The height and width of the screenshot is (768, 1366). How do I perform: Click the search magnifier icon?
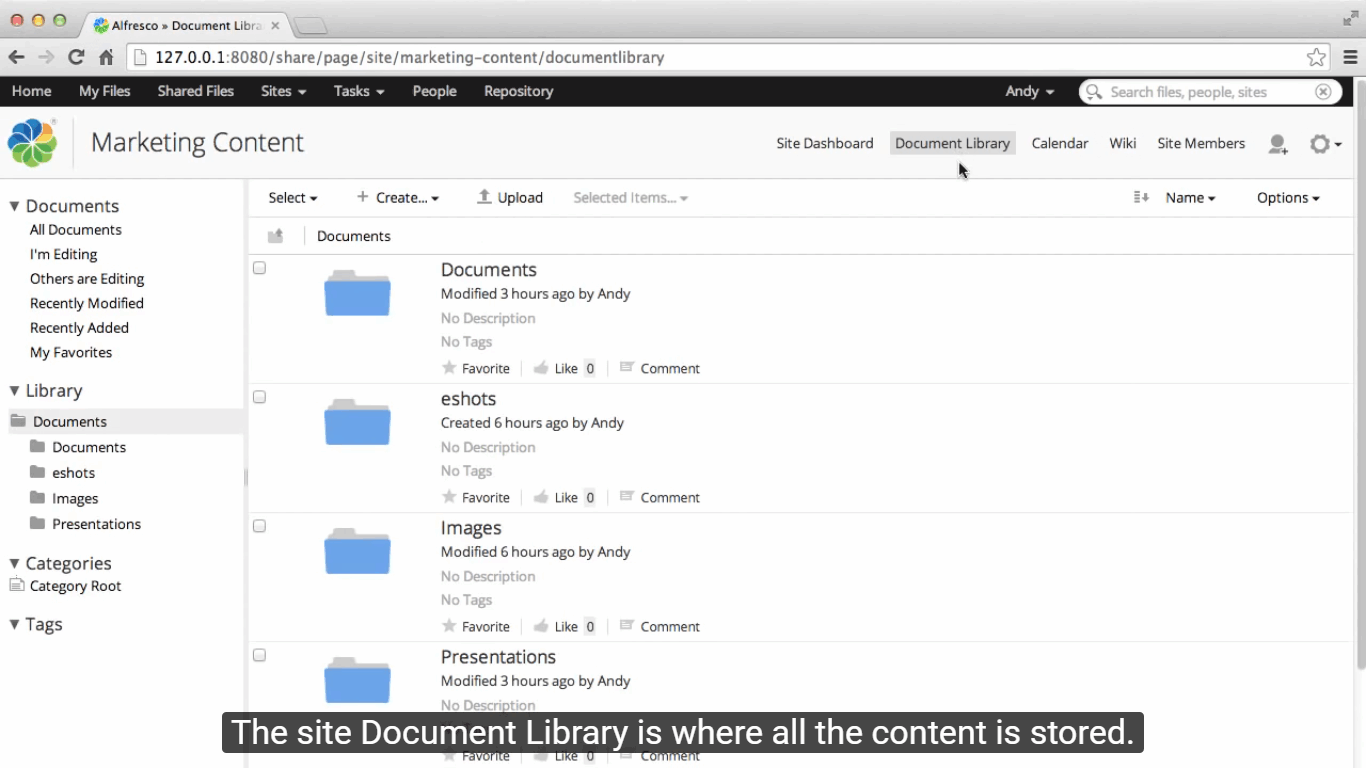point(1093,91)
